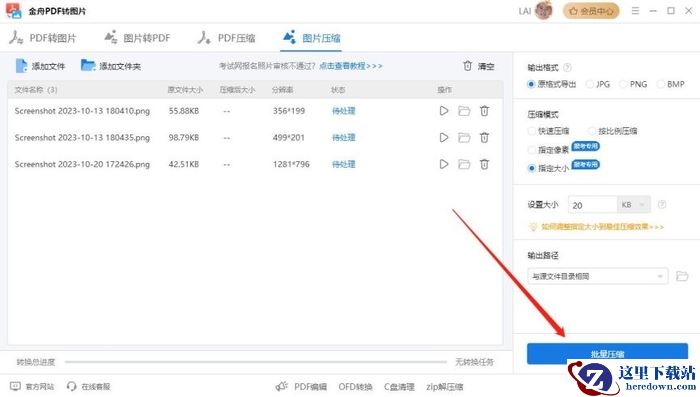Screen dimensions: 700x397
Task: Click the 无转换任务 status text
Action: (x=474, y=362)
